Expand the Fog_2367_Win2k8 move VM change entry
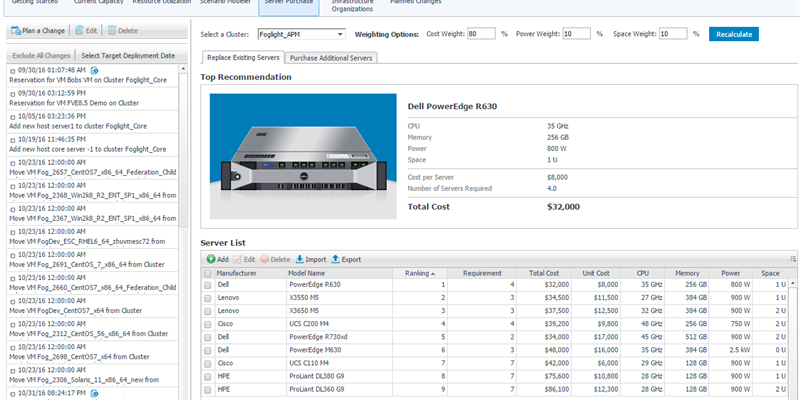800x400 pixels. (x=13, y=209)
